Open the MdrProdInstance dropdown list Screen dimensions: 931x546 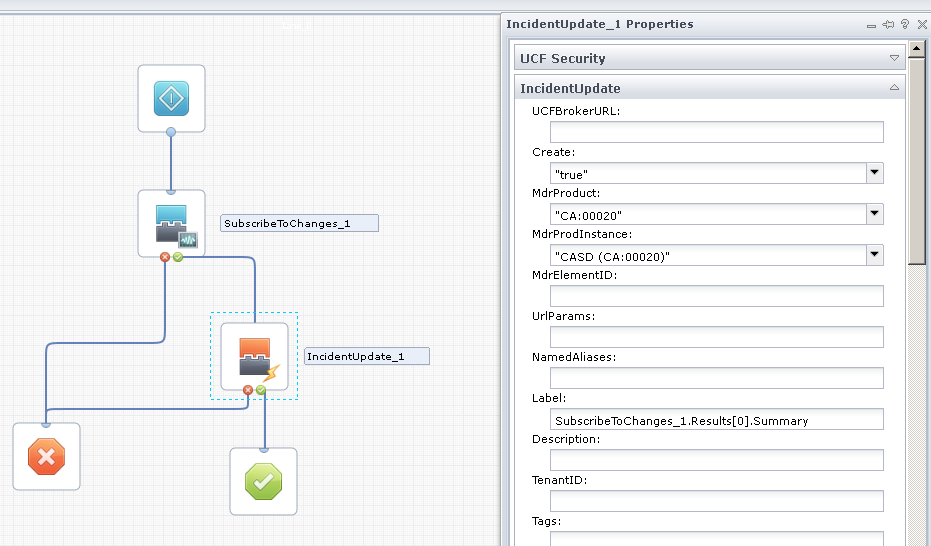pos(875,255)
